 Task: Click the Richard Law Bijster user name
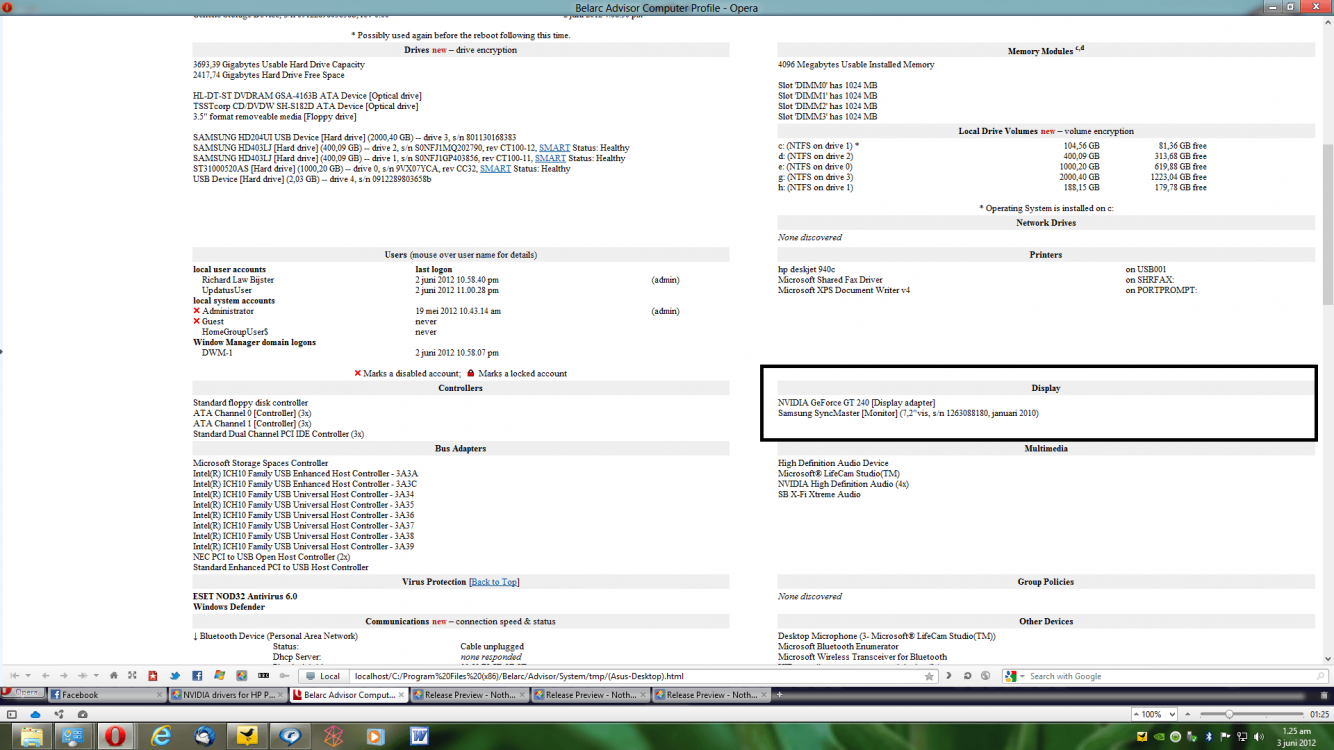click(x=238, y=280)
